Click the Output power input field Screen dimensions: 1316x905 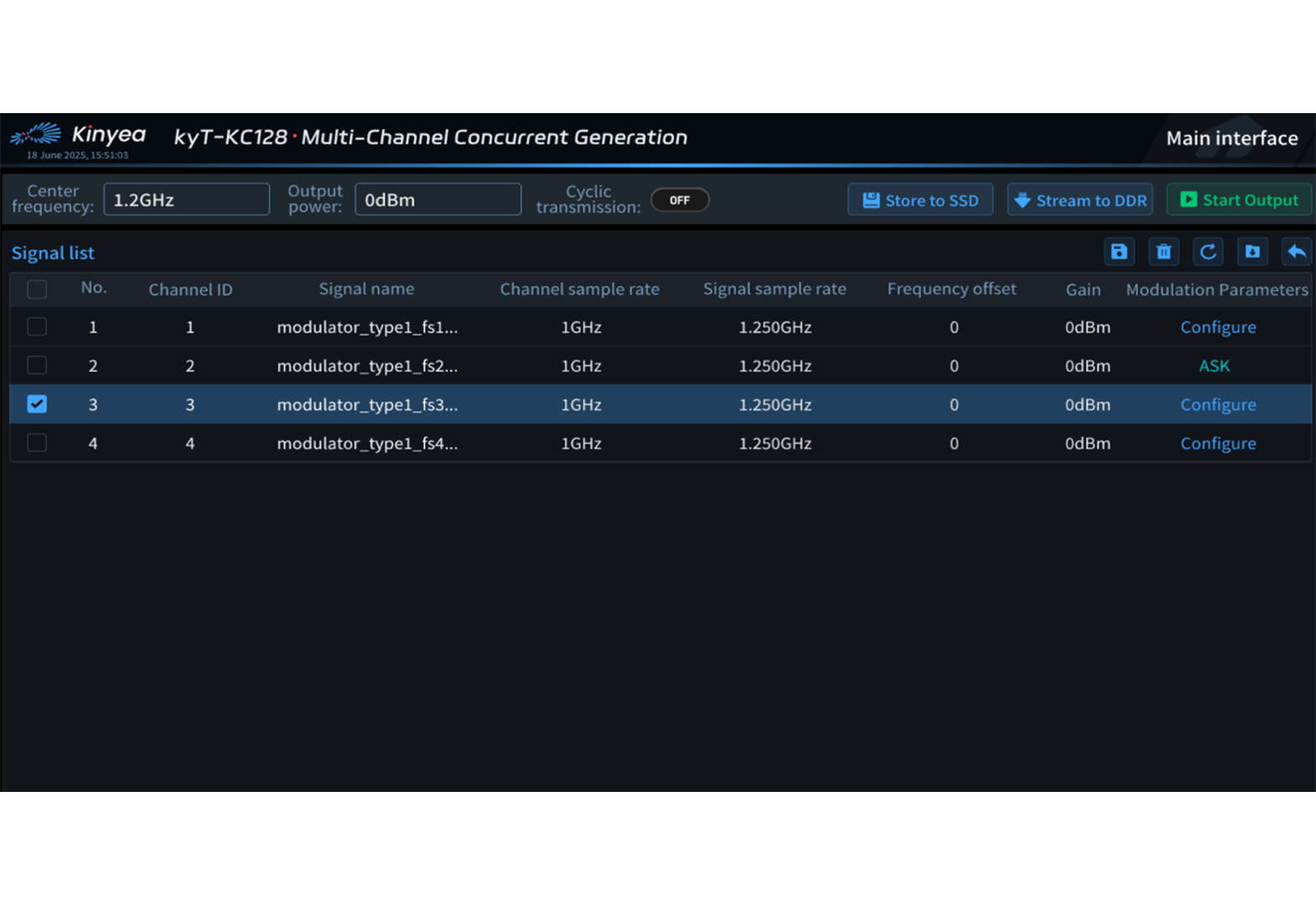point(438,200)
